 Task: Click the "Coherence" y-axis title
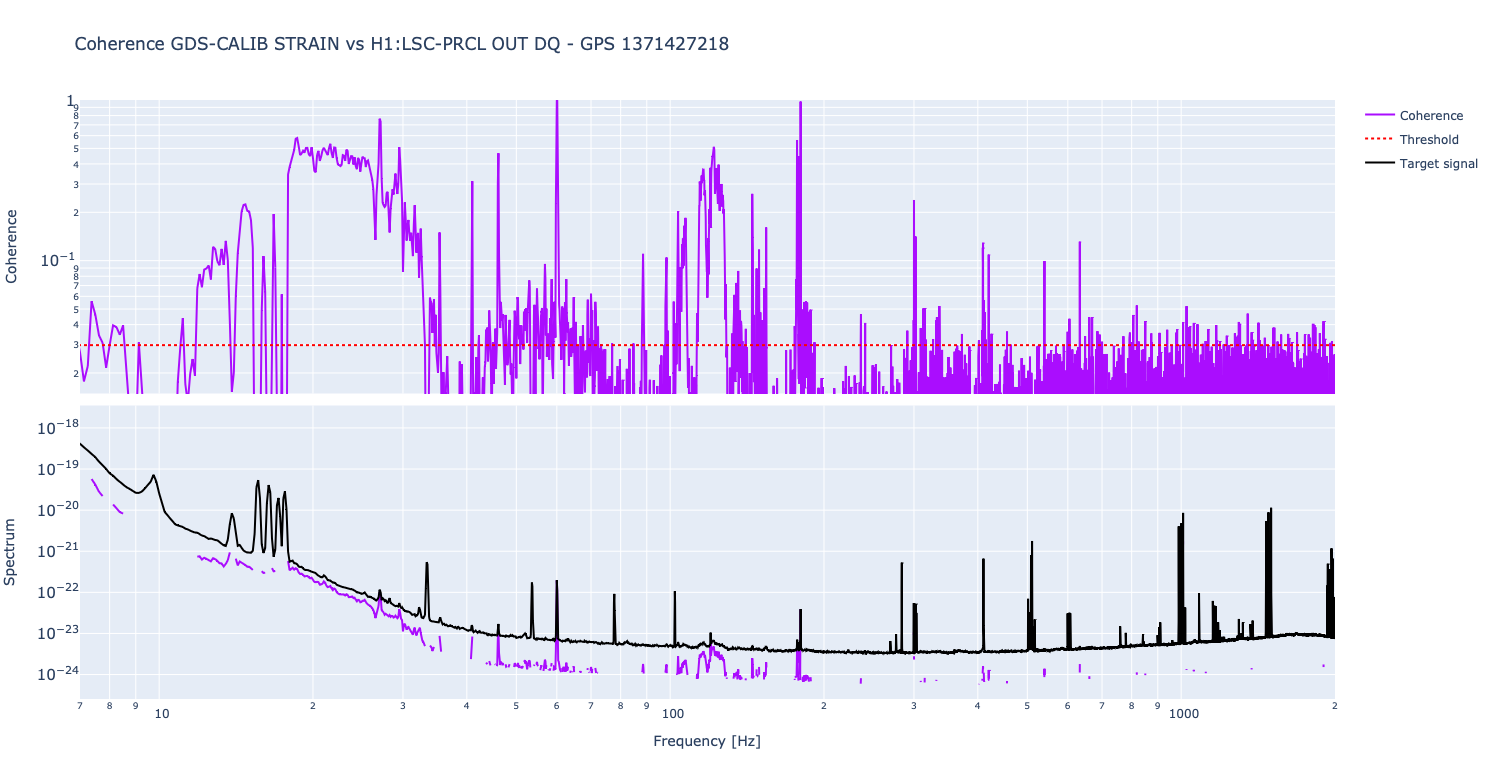point(12,246)
